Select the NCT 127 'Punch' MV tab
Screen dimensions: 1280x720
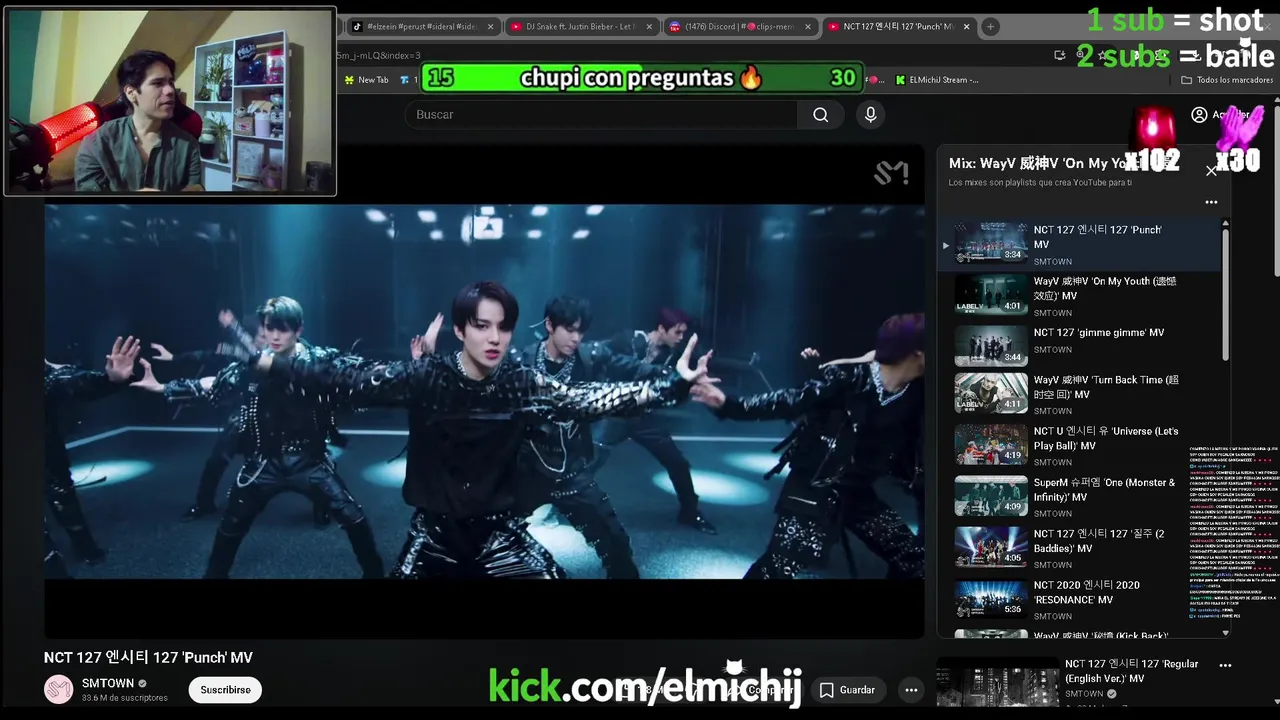tap(897, 27)
